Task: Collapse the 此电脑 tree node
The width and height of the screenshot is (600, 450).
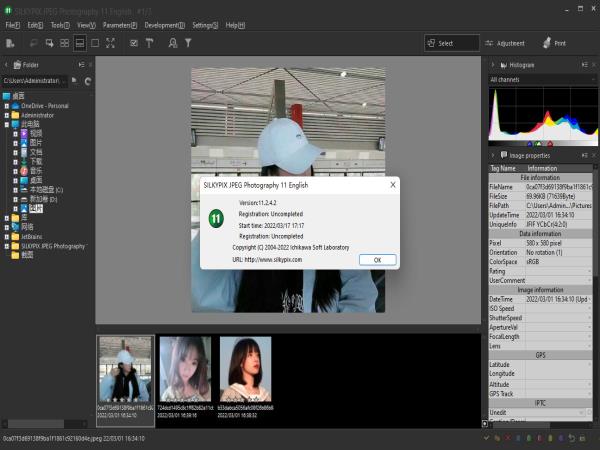Action: (7, 124)
